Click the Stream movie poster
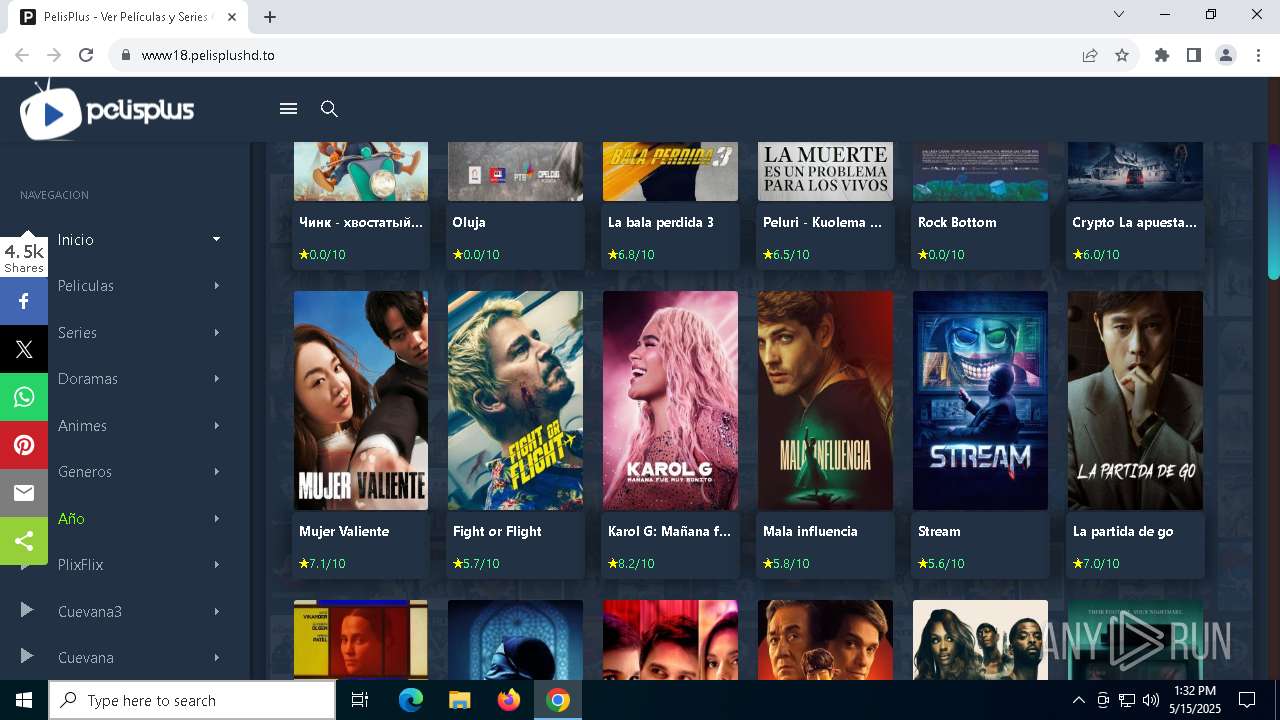1280x720 pixels. point(980,400)
